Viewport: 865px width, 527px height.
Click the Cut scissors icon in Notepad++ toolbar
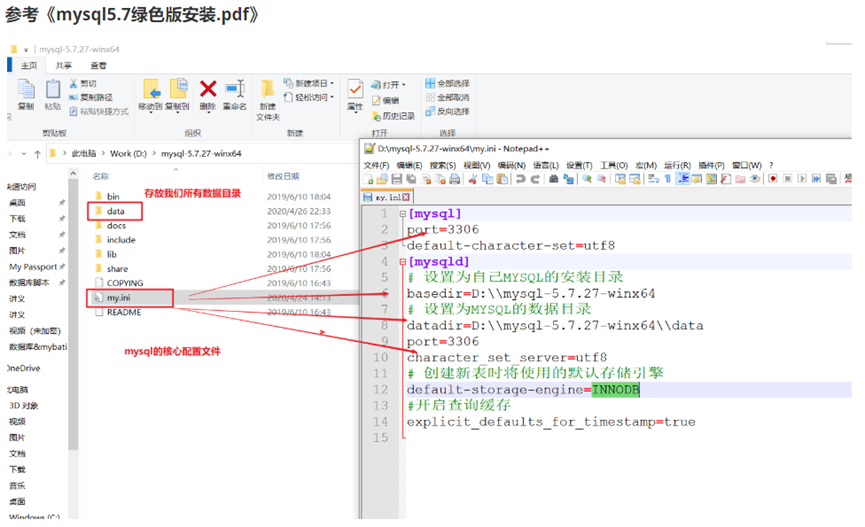click(473, 179)
